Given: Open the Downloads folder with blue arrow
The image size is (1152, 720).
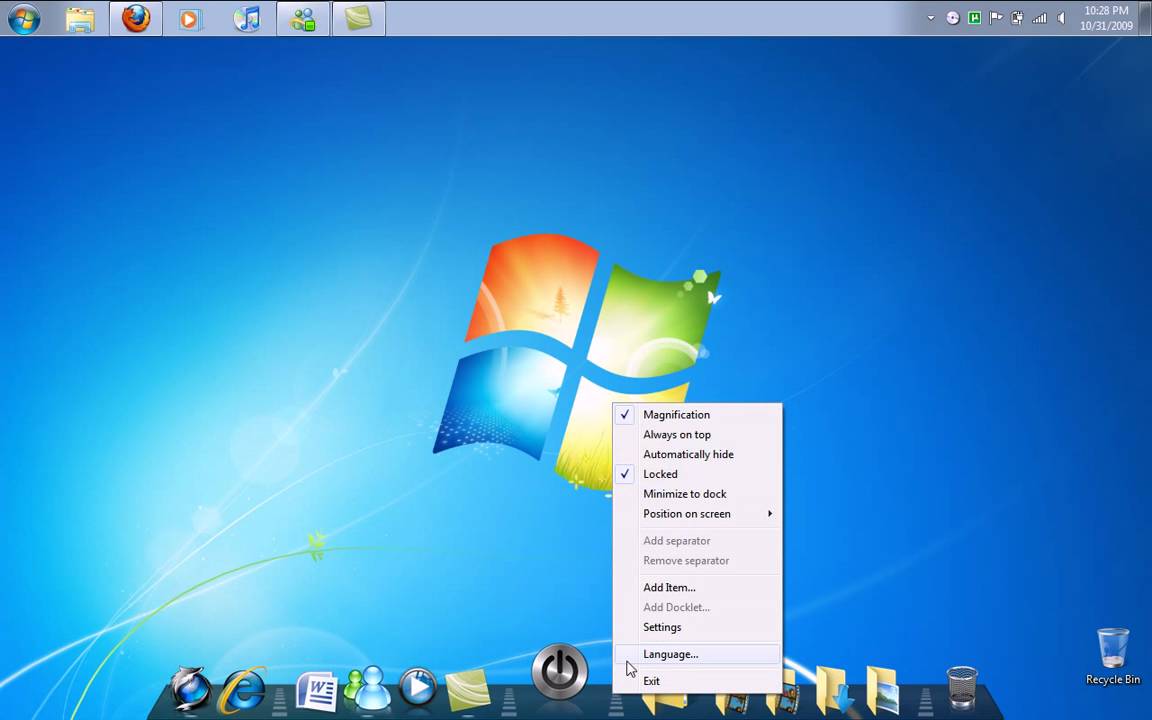Looking at the screenshot, I should tap(835, 690).
